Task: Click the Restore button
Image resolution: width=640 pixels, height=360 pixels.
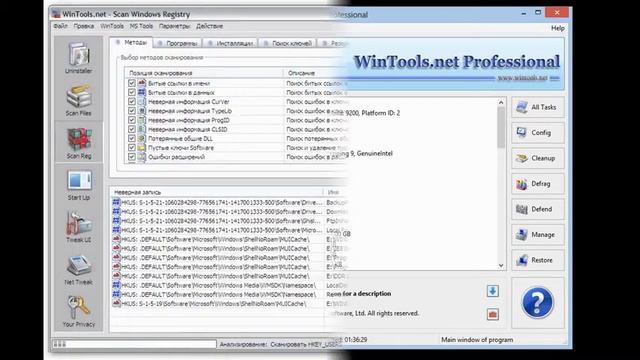Action: [x=538, y=260]
